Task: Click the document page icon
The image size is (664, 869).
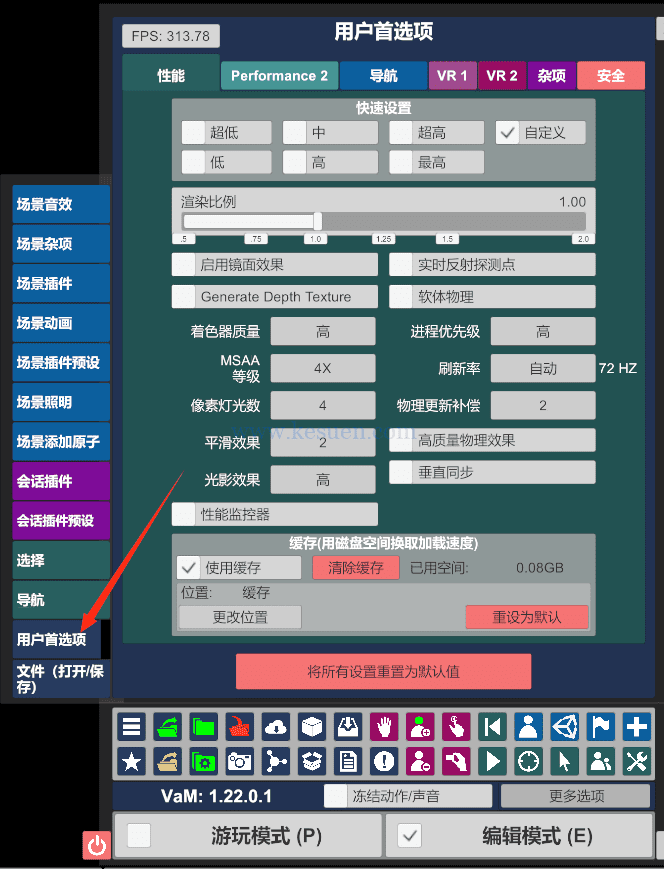Action: 348,761
